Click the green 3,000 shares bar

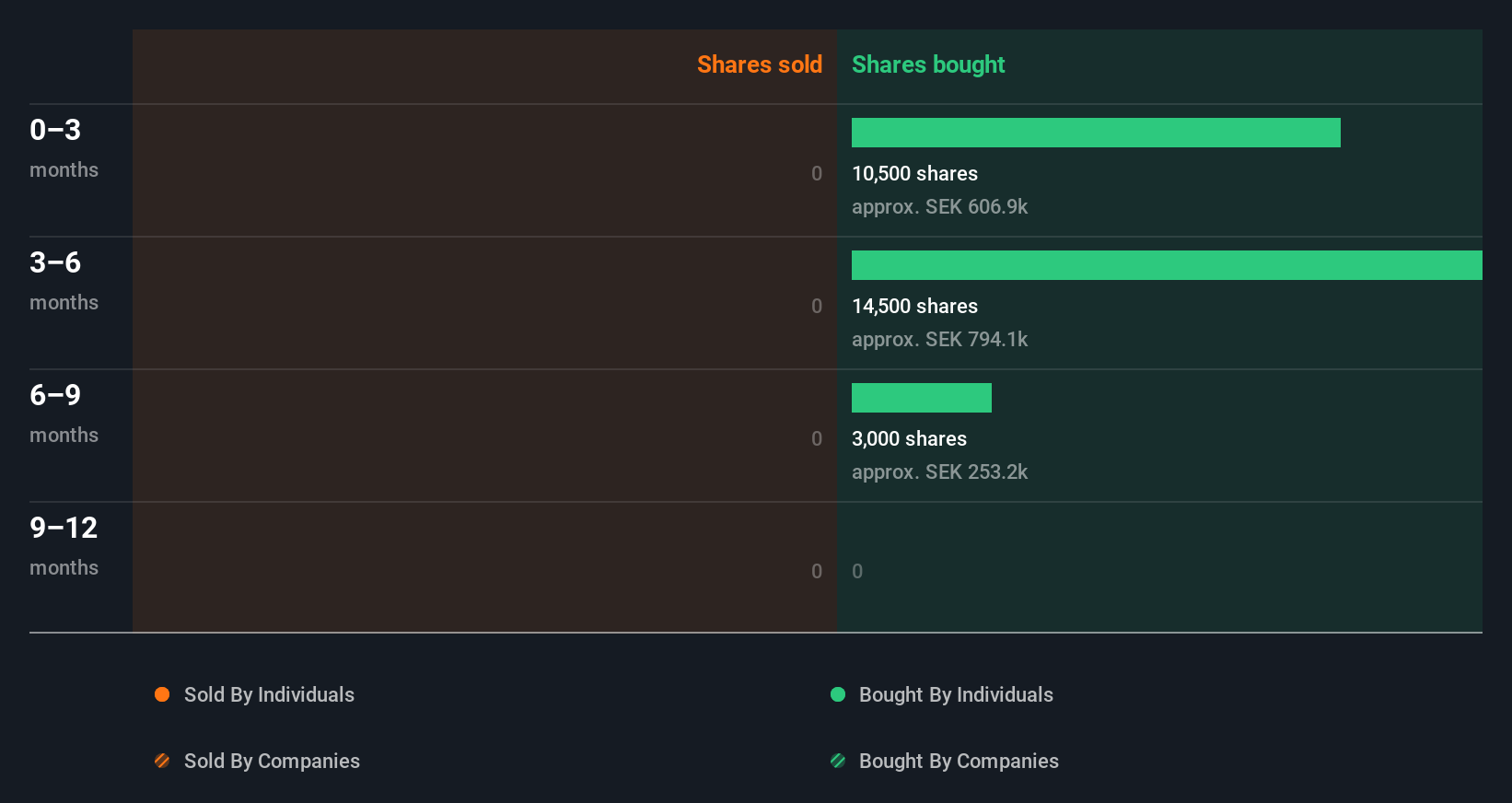click(922, 398)
